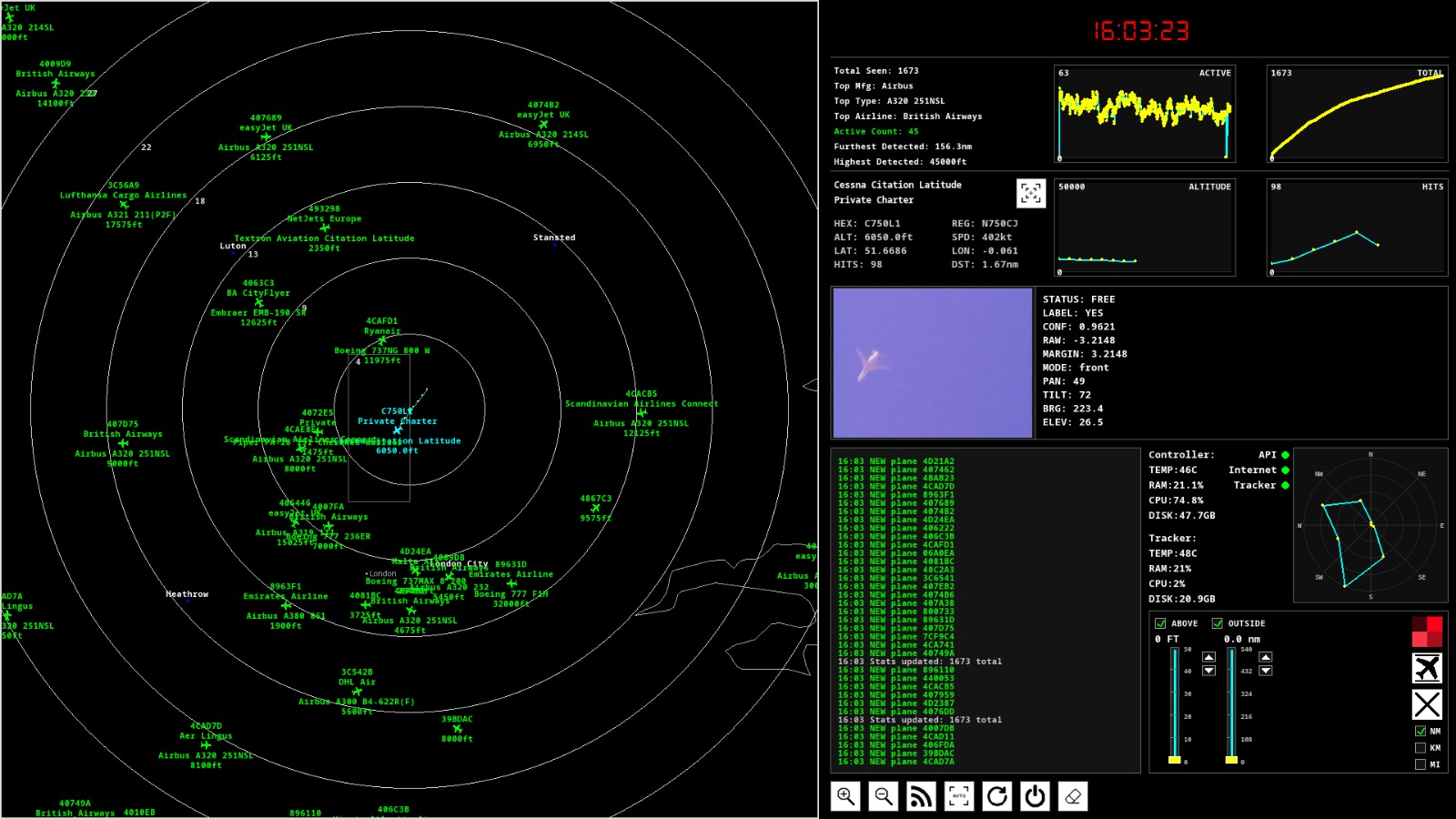Image resolution: width=1456 pixels, height=819 pixels.
Task: Click the airplane icon button beside the sliders
Action: click(1427, 668)
